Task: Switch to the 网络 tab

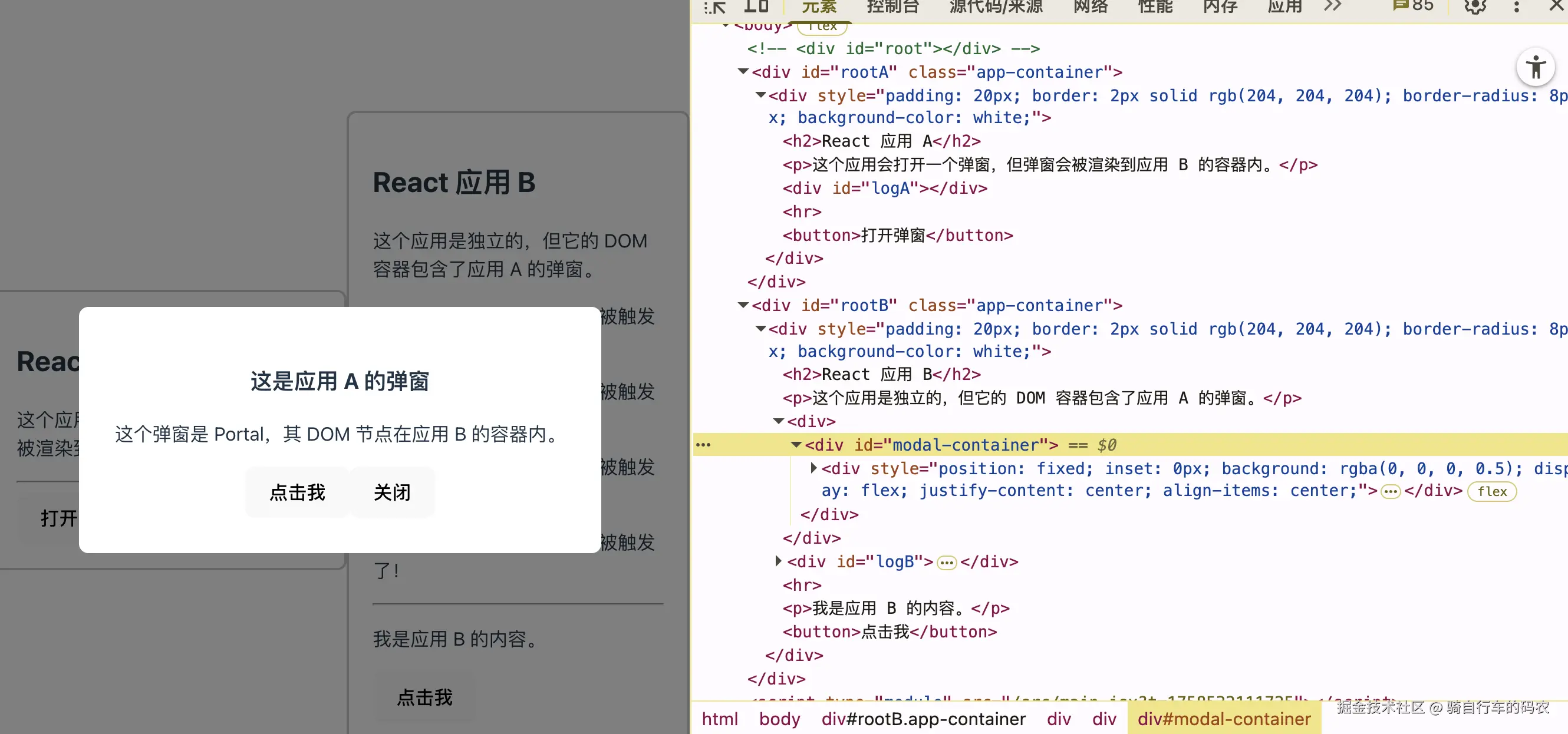Action: click(1091, 6)
